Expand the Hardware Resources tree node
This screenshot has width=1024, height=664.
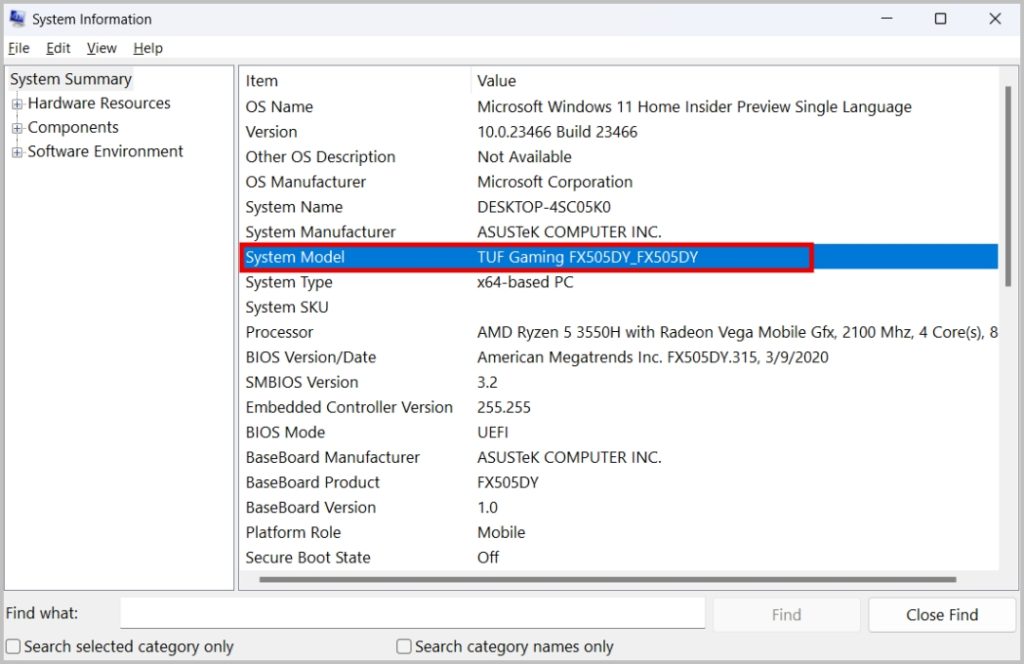click(17, 104)
